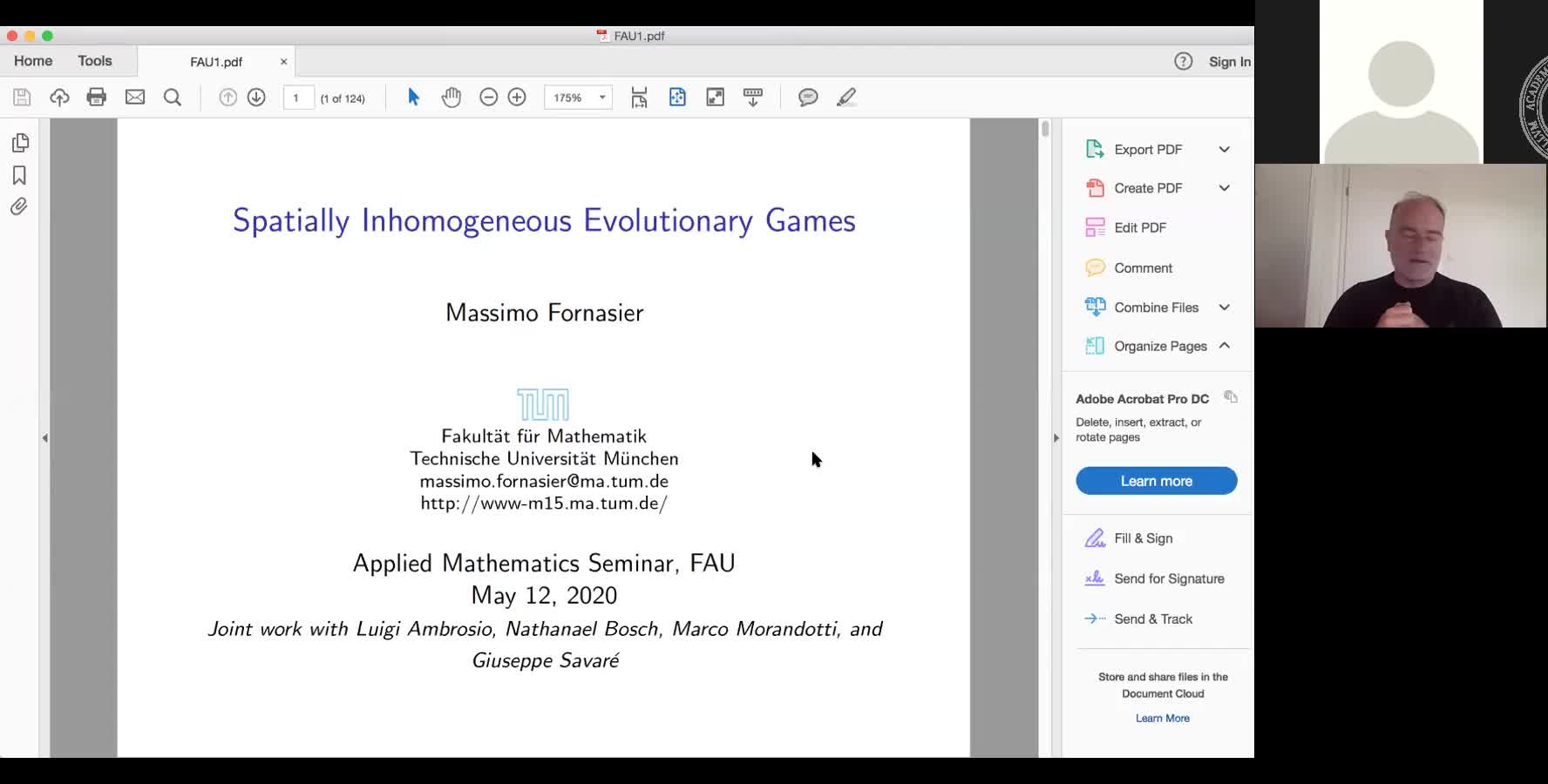Click the Zoom Out icon

pyautogui.click(x=488, y=98)
